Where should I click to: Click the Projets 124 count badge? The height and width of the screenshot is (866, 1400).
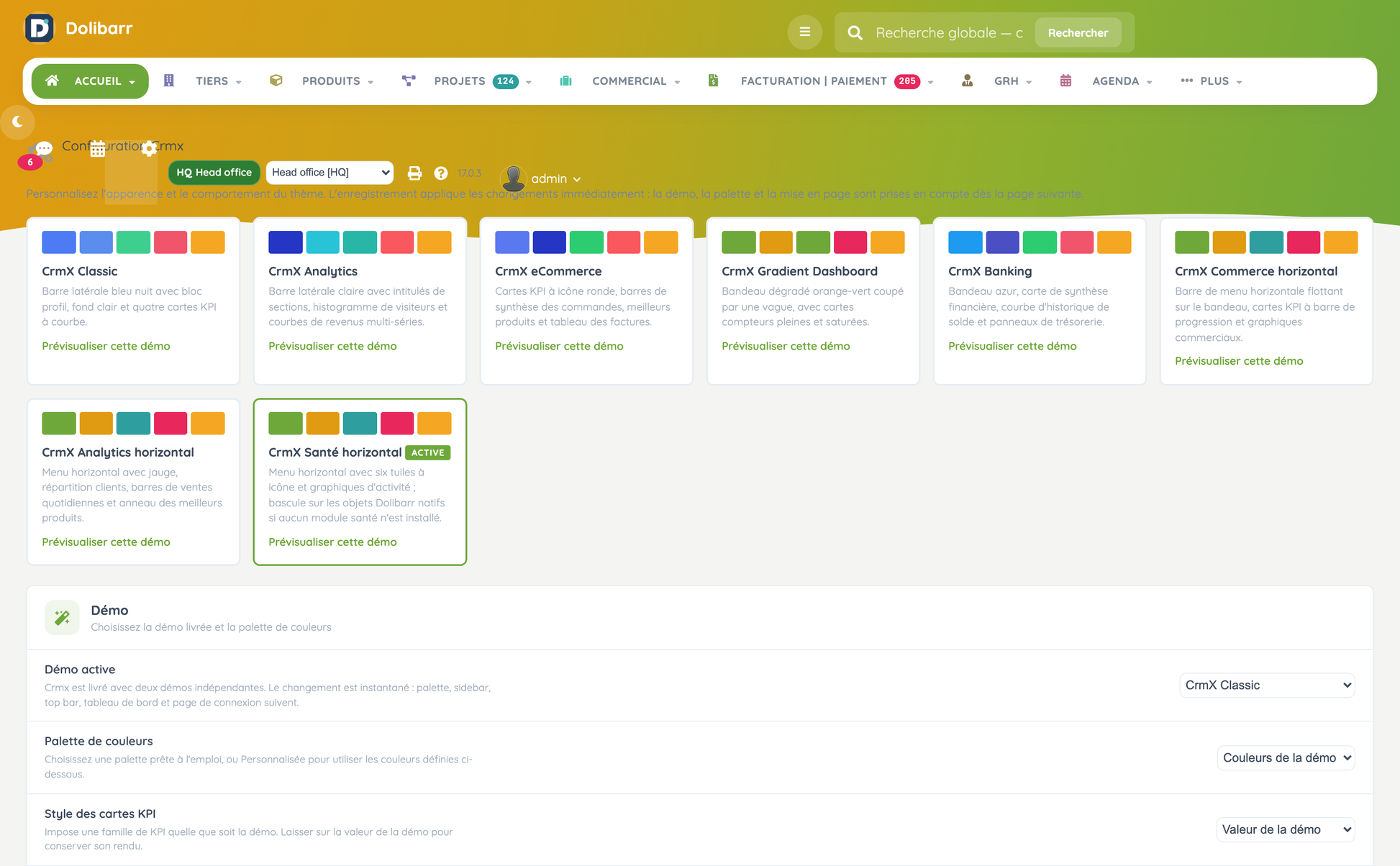[x=506, y=81]
